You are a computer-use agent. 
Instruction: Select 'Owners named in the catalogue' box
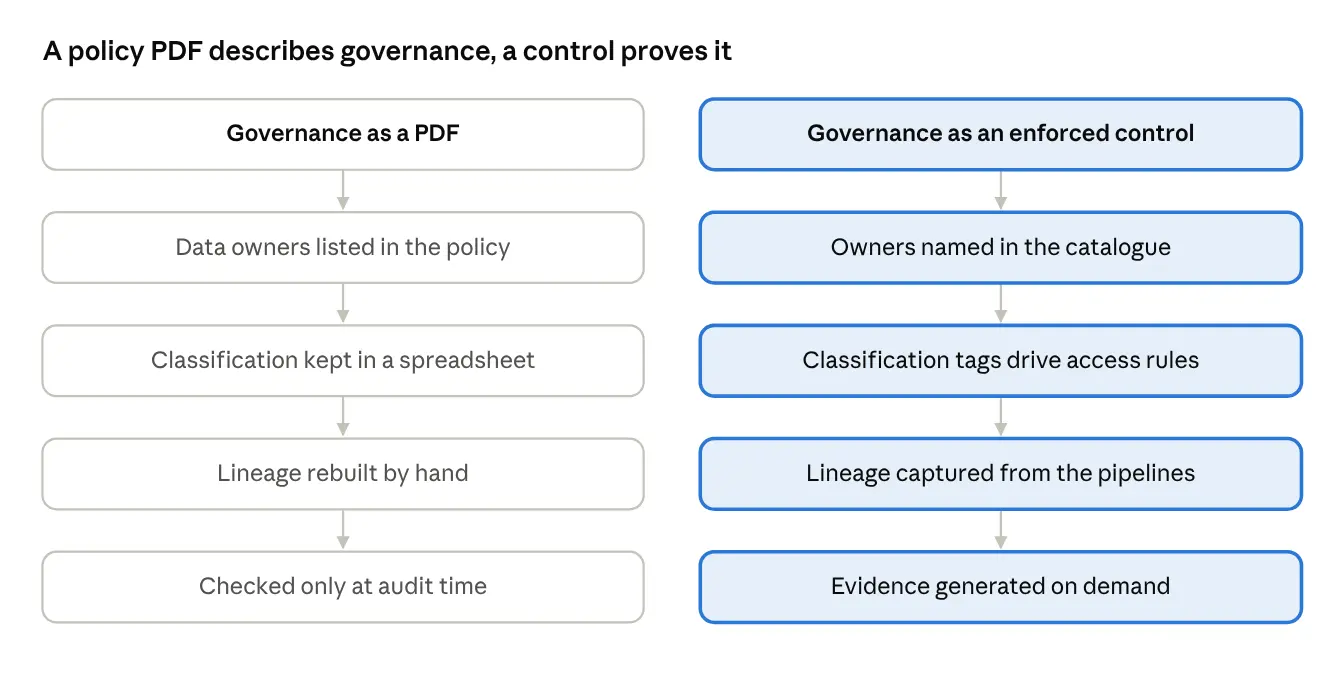coord(1001,247)
